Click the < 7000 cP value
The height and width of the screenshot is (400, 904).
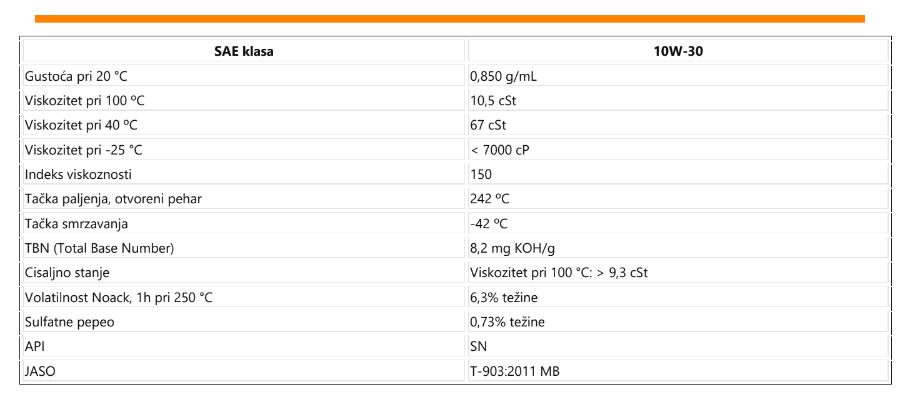tap(498, 150)
